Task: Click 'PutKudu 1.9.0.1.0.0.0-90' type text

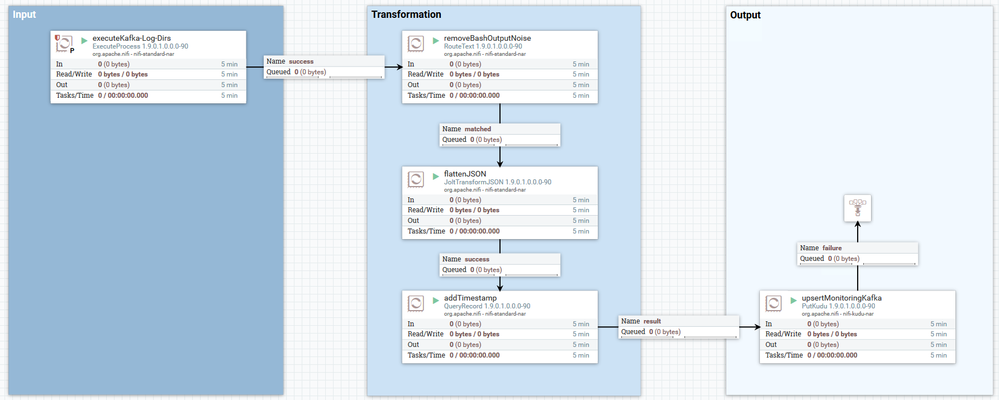Action: (838, 306)
